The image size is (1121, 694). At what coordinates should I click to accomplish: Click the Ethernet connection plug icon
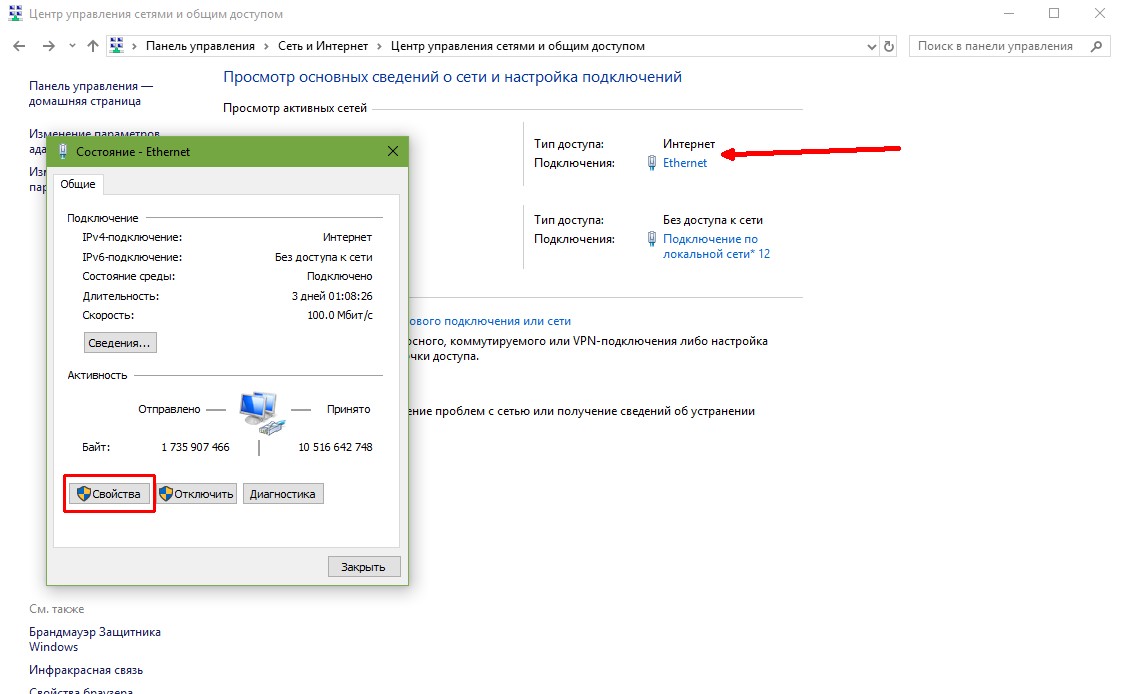pos(651,163)
